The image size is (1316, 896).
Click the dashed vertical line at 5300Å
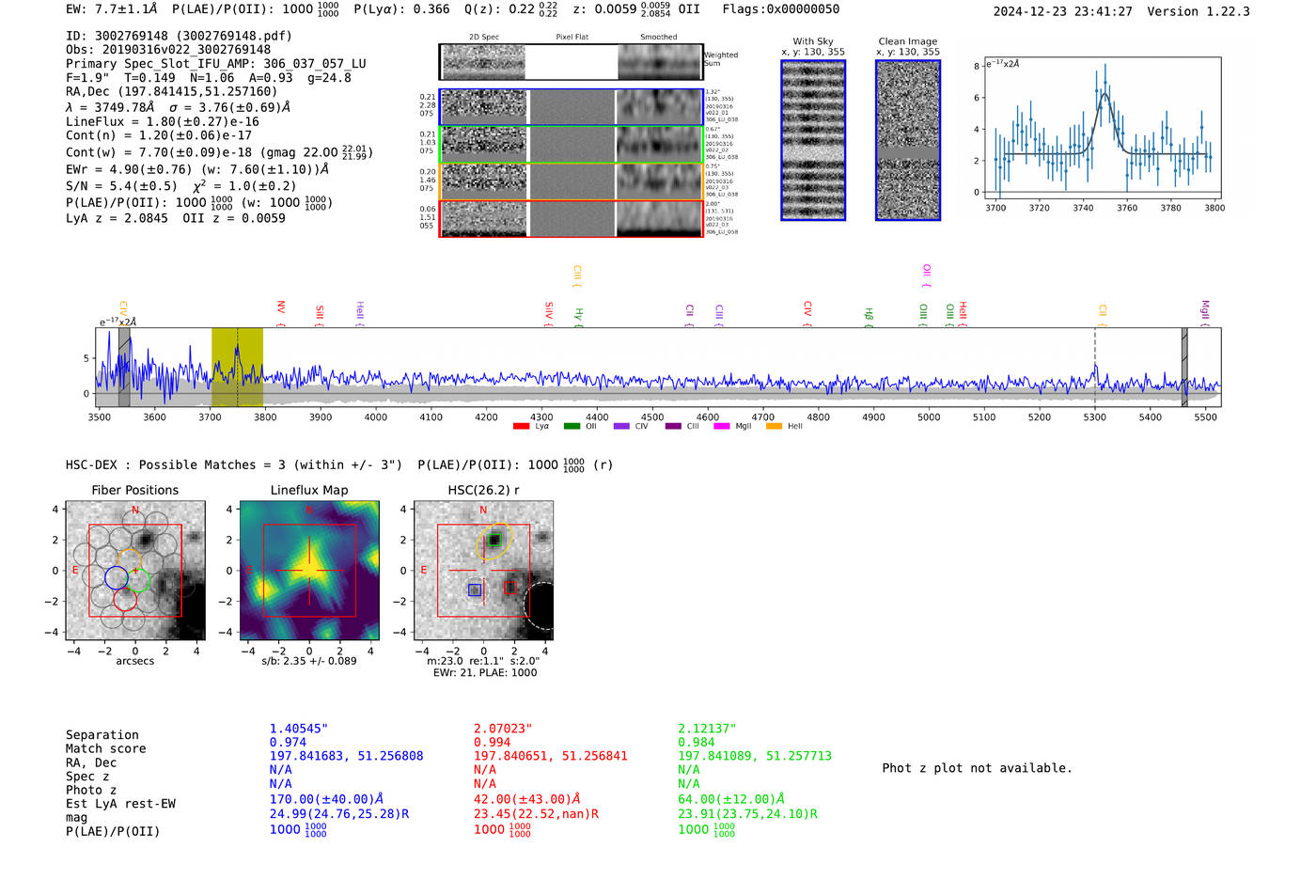pyautogui.click(x=1095, y=368)
